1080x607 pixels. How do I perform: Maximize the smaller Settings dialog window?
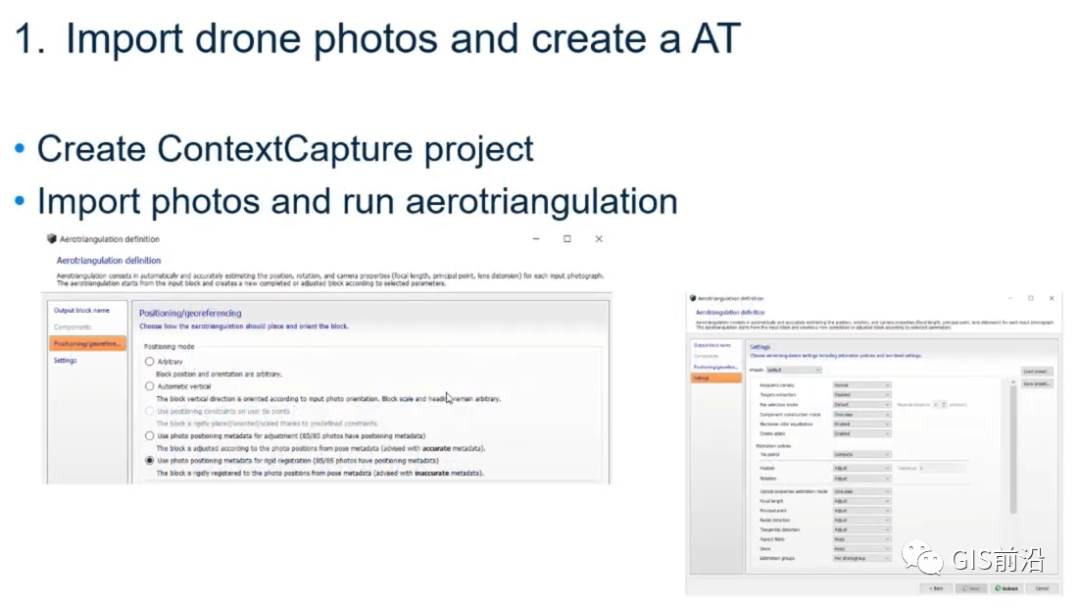pos(1031,298)
